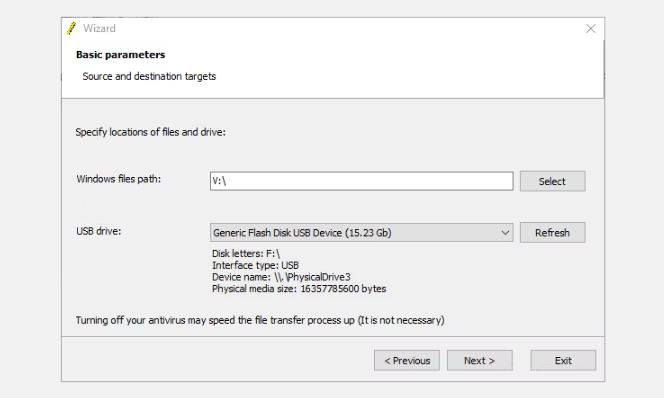664x398 pixels.
Task: Click the pencil Wizard icon in title bar
Action: pyautogui.click(x=72, y=28)
